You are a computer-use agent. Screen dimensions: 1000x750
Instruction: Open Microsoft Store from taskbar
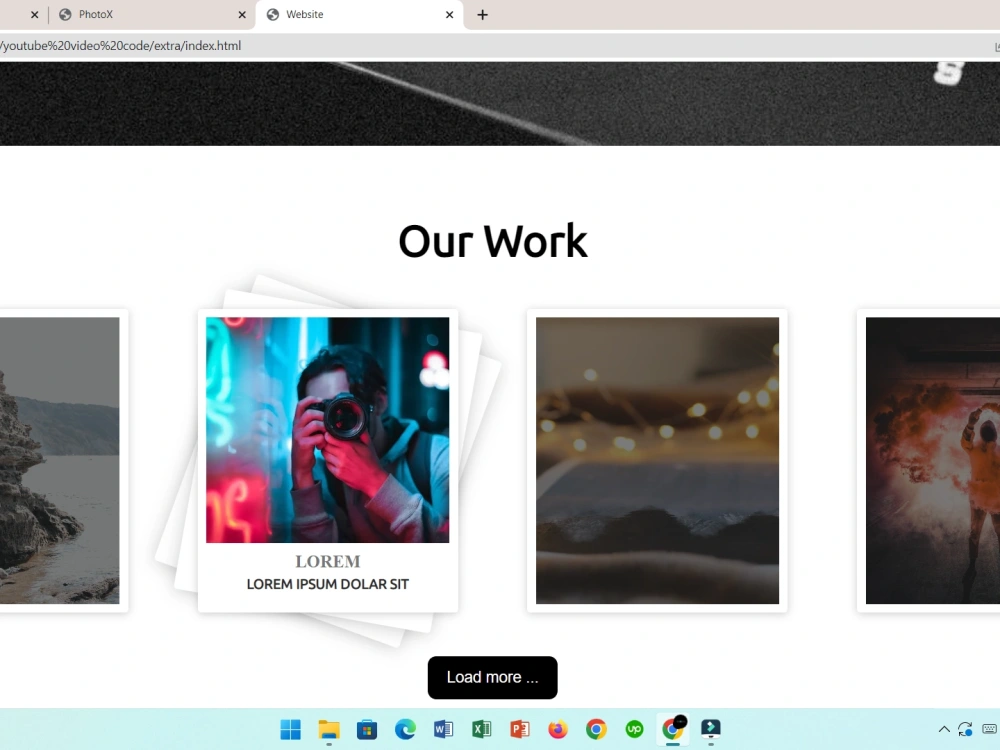pyautogui.click(x=367, y=729)
